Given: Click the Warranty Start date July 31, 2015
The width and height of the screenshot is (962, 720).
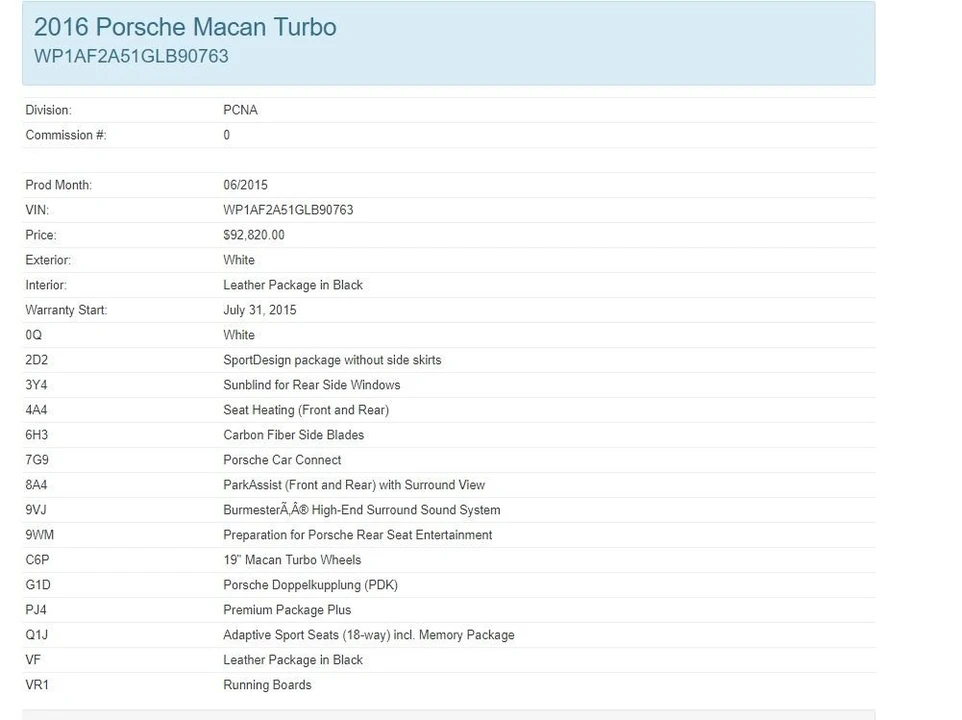Looking at the screenshot, I should [x=260, y=310].
